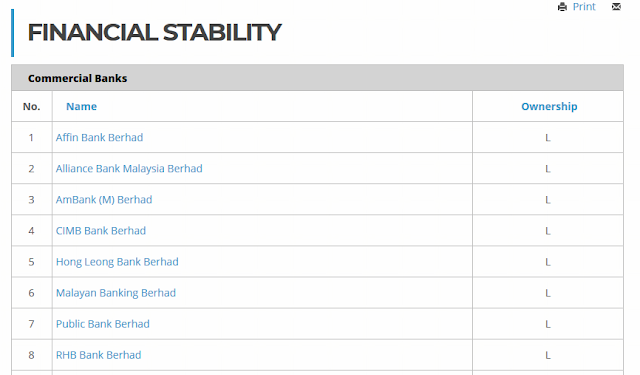Click the FINANCIAL STABILITY page heading
Screen dimensions: 640x375
click(x=155, y=33)
